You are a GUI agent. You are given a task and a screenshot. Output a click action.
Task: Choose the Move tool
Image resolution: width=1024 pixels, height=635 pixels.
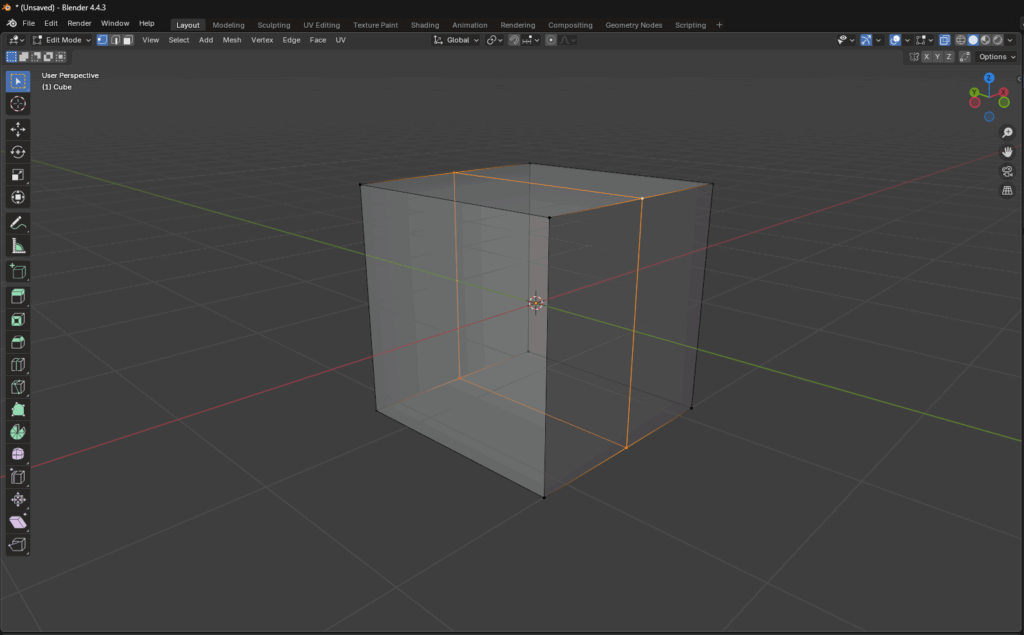click(18, 129)
